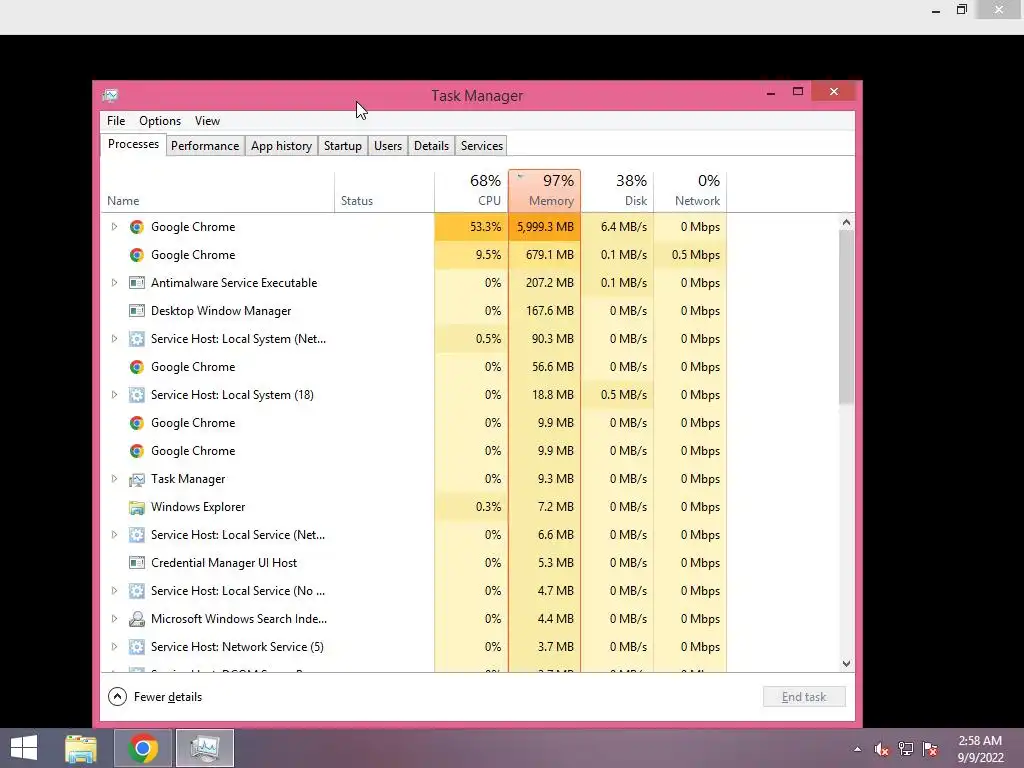This screenshot has width=1024, height=768.
Task: Click the Antimalware Service Executable icon
Action: coord(136,283)
